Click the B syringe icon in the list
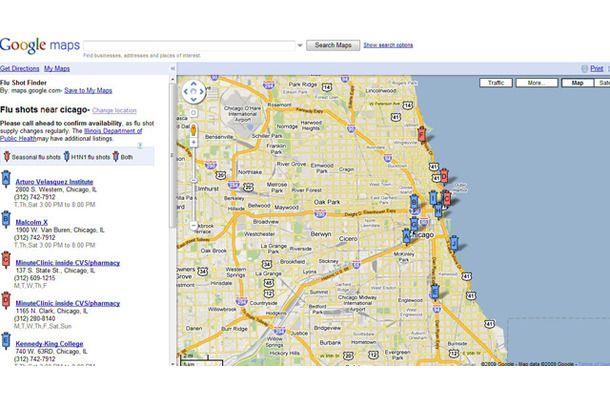The height and width of the screenshot is (400, 610). pos(5,219)
